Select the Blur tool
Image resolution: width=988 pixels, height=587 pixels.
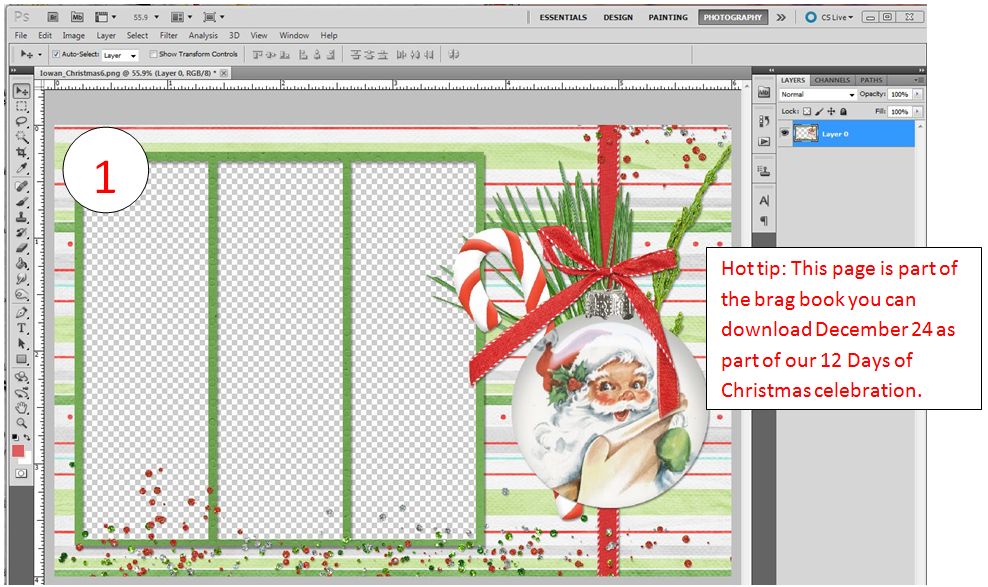pos(21,278)
